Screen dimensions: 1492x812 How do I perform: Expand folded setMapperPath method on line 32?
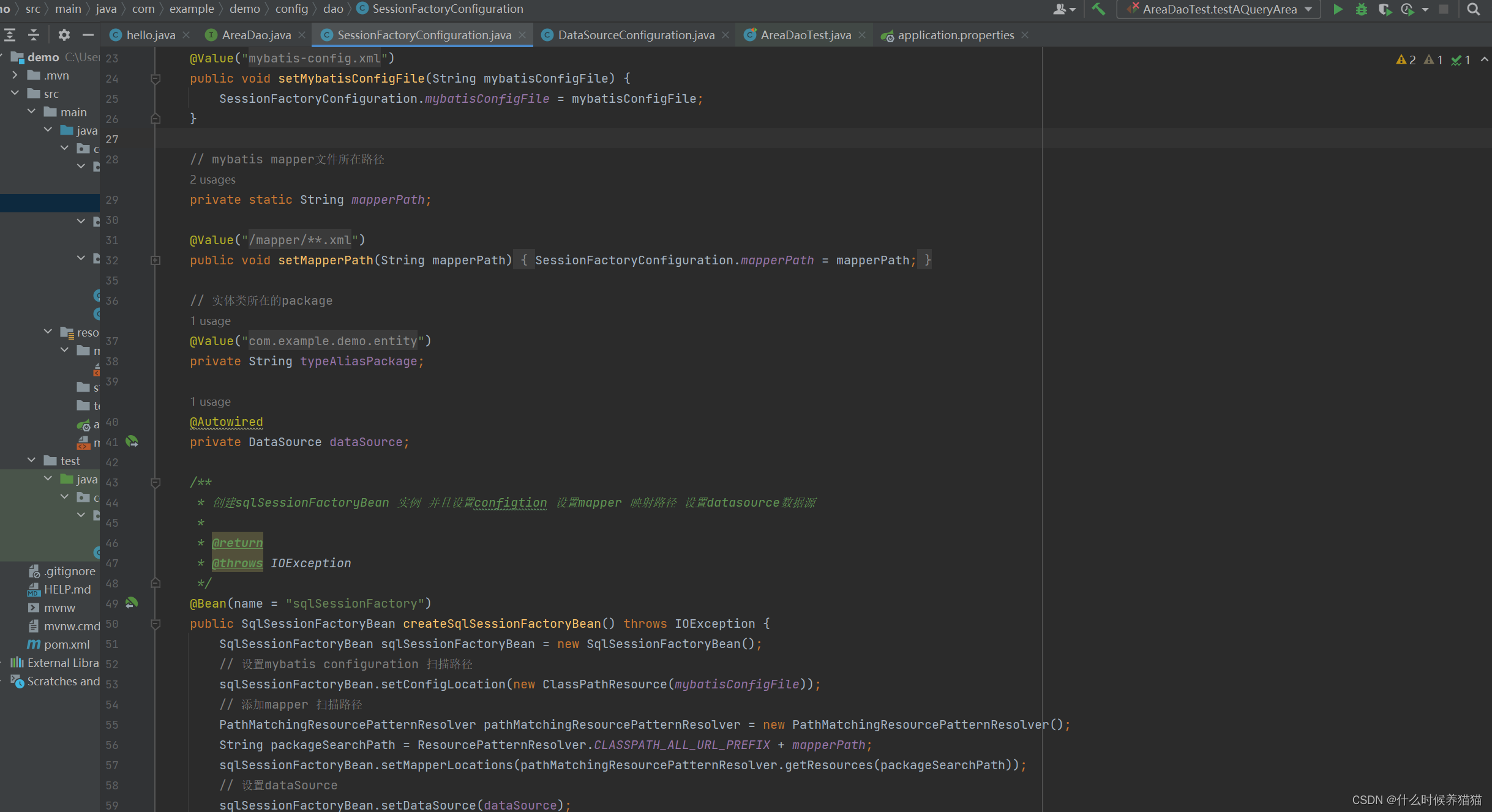coord(156,260)
